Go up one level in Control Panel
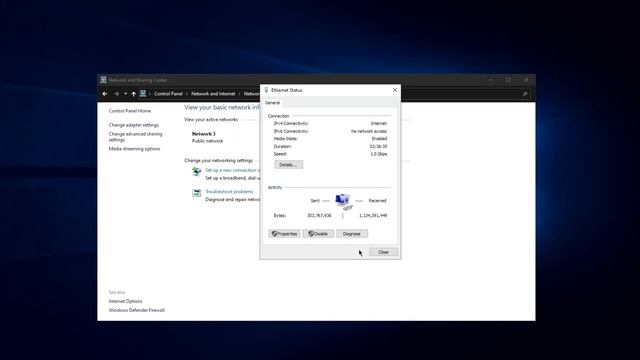 133,94
